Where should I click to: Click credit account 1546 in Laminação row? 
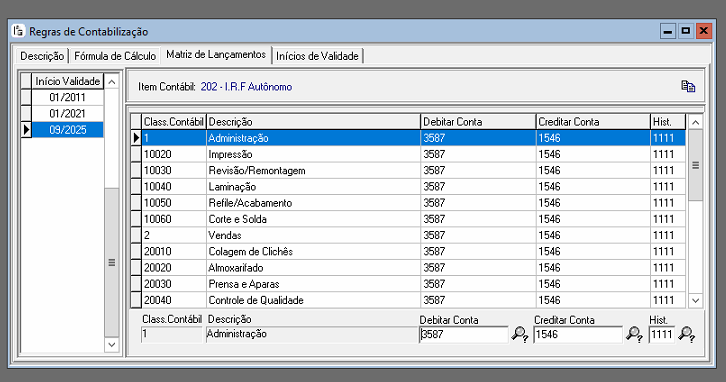click(593, 187)
